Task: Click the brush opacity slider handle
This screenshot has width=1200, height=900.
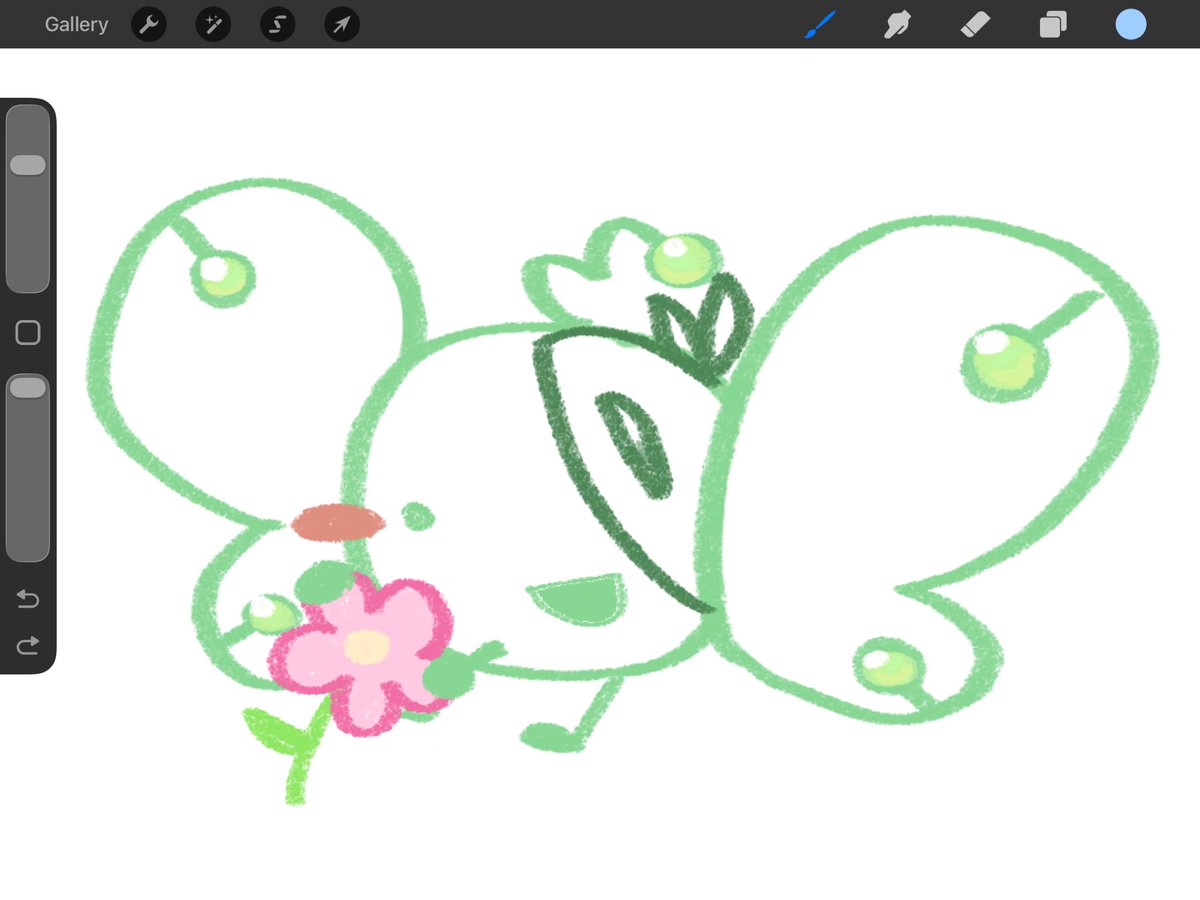Action: [x=28, y=387]
